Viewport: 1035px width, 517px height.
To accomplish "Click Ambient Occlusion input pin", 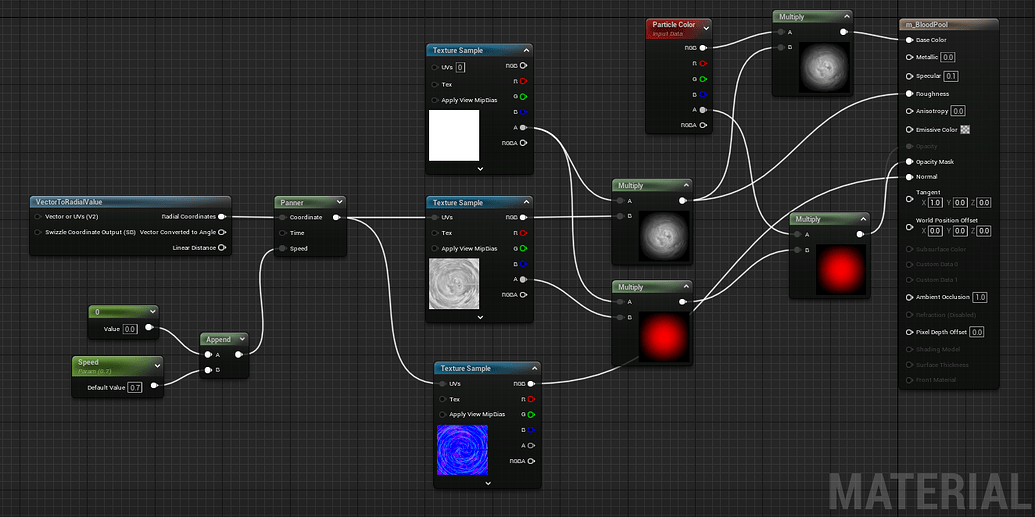I will (910, 297).
